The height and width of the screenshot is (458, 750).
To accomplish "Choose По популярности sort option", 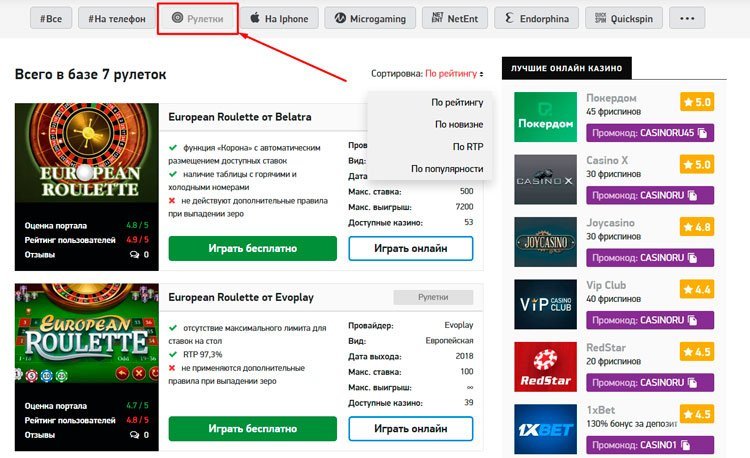I will 447,169.
